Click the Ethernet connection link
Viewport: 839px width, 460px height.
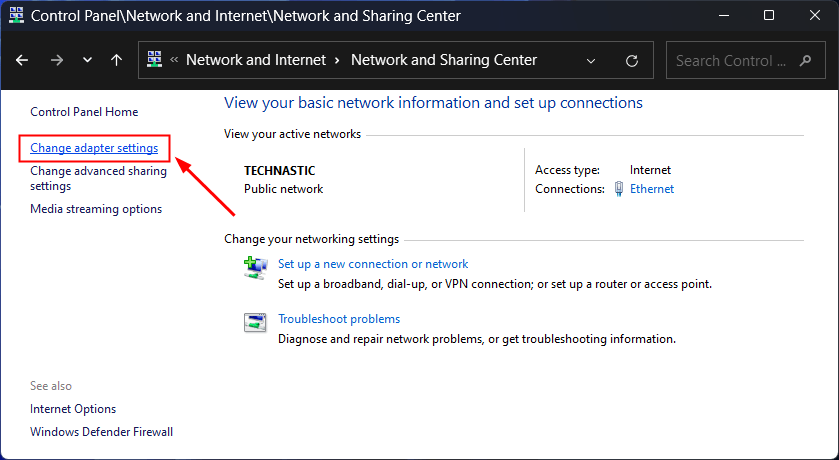click(652, 189)
